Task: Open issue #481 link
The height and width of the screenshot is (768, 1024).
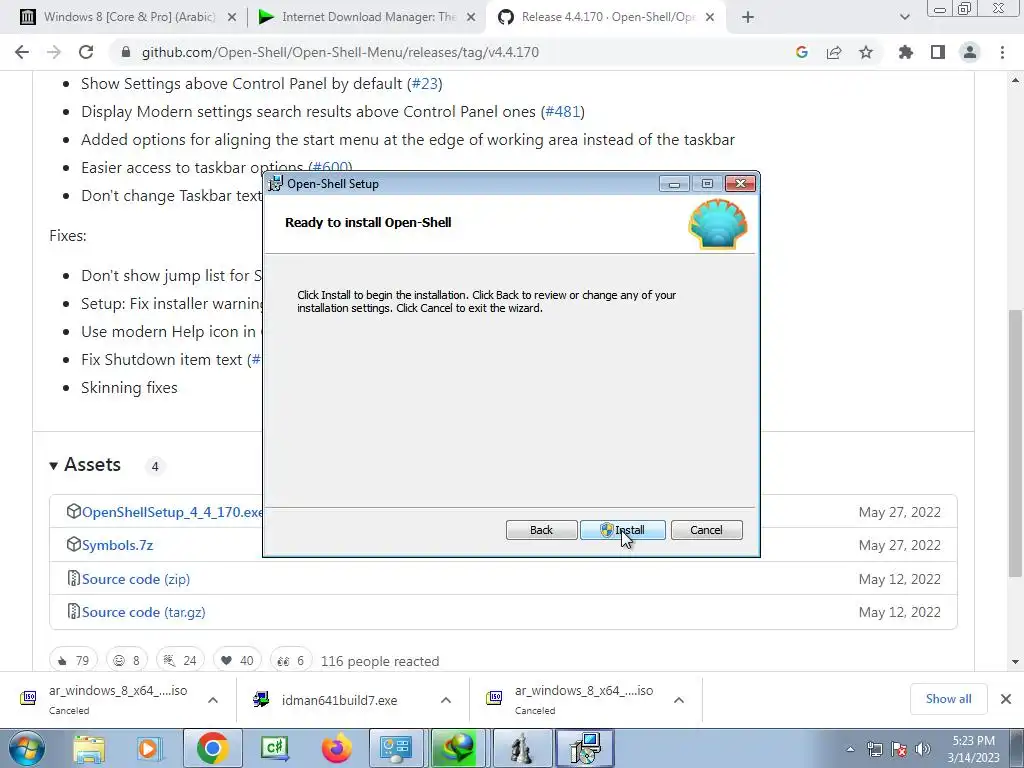Action: pyautogui.click(x=563, y=112)
